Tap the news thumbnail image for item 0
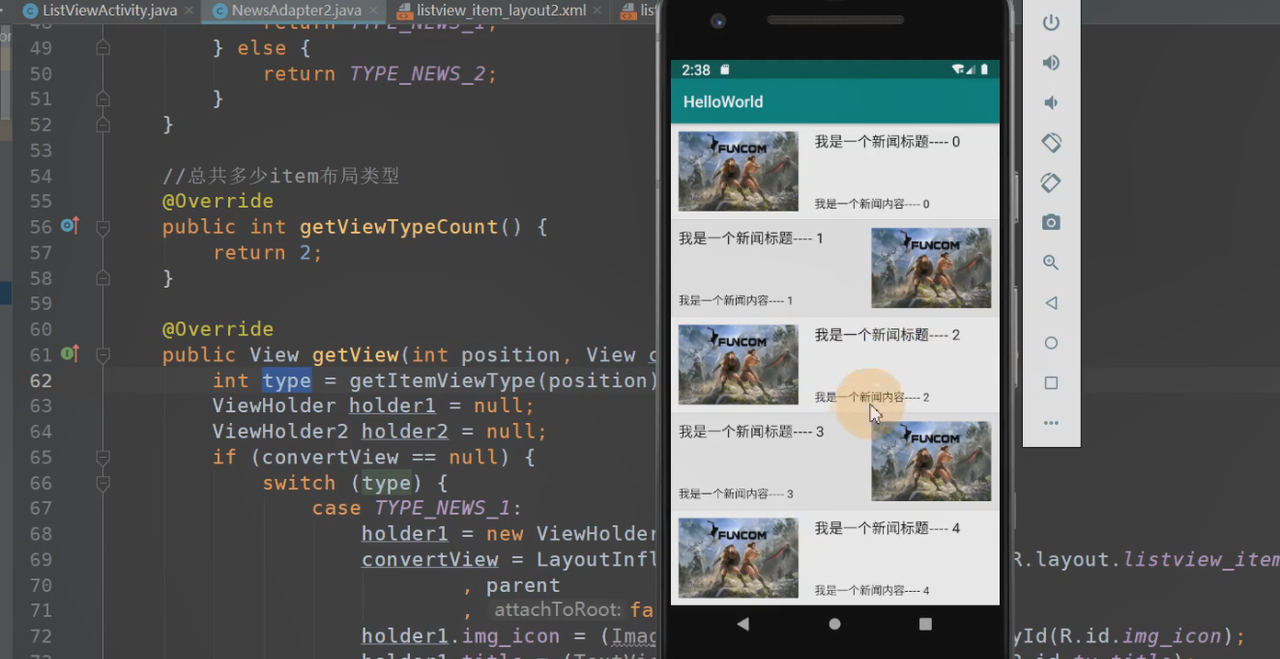Screen dimensions: 1280x659 [738, 171]
